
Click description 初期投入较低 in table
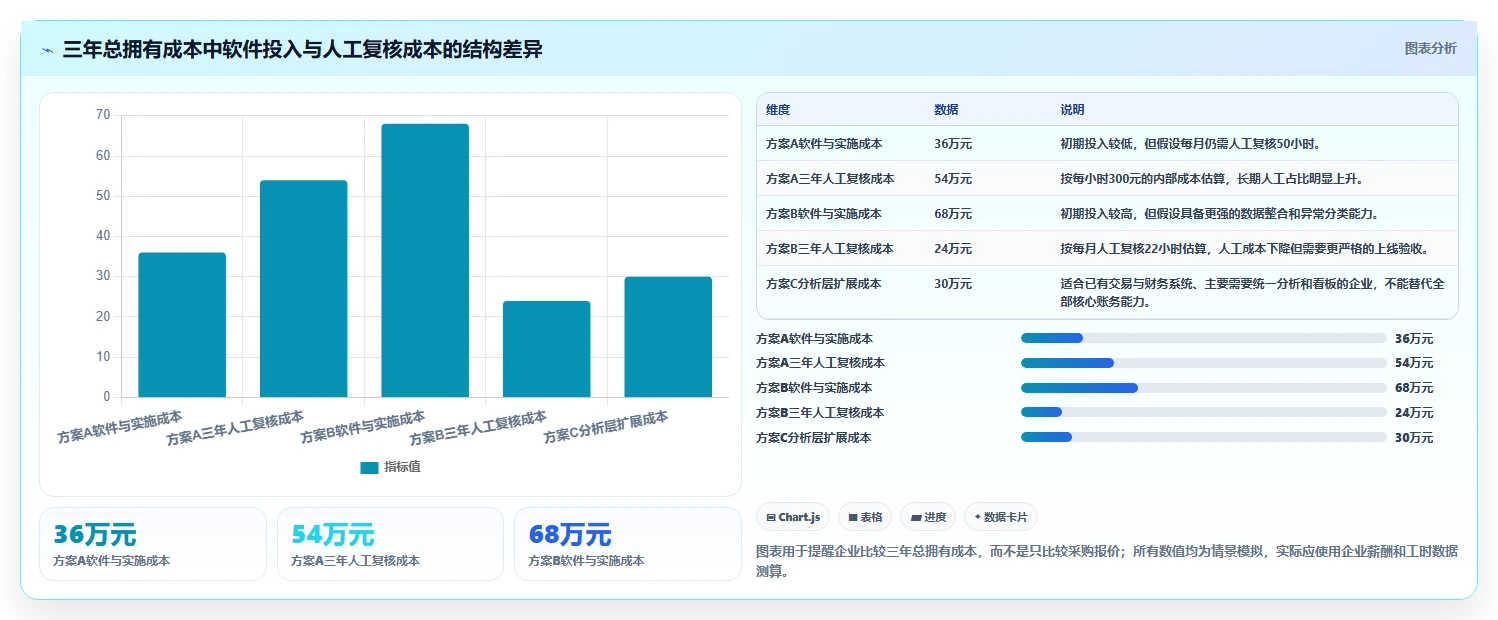(x=1192, y=144)
